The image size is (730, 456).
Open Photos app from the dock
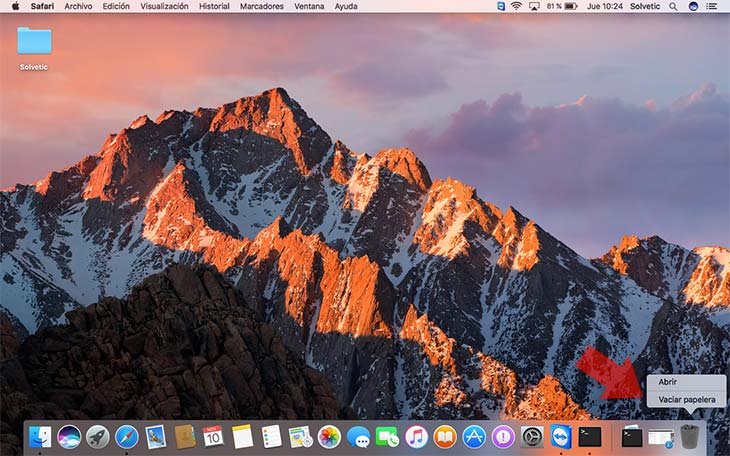[x=329, y=437]
